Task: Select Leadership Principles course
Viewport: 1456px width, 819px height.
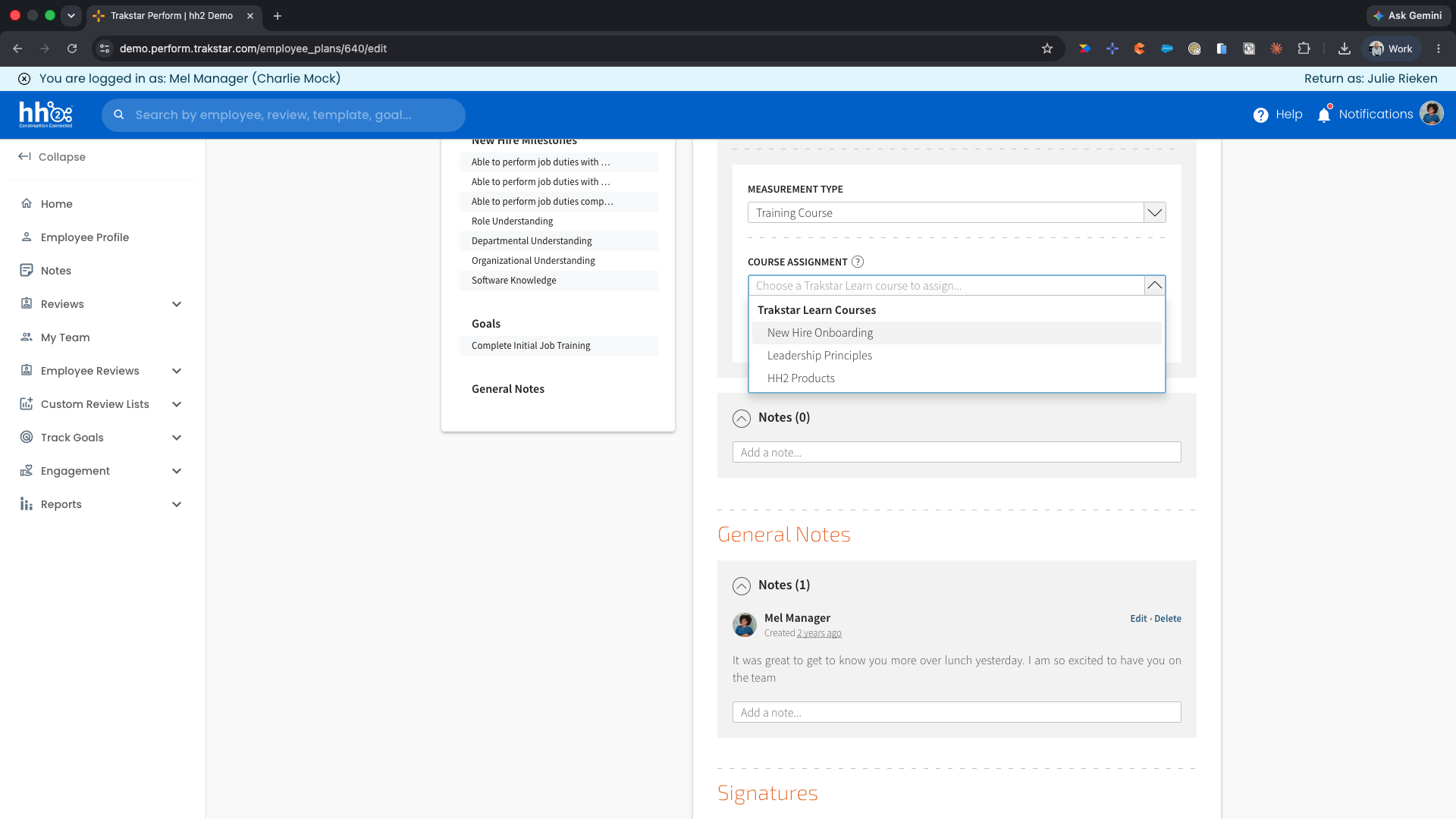Action: [x=956, y=356]
